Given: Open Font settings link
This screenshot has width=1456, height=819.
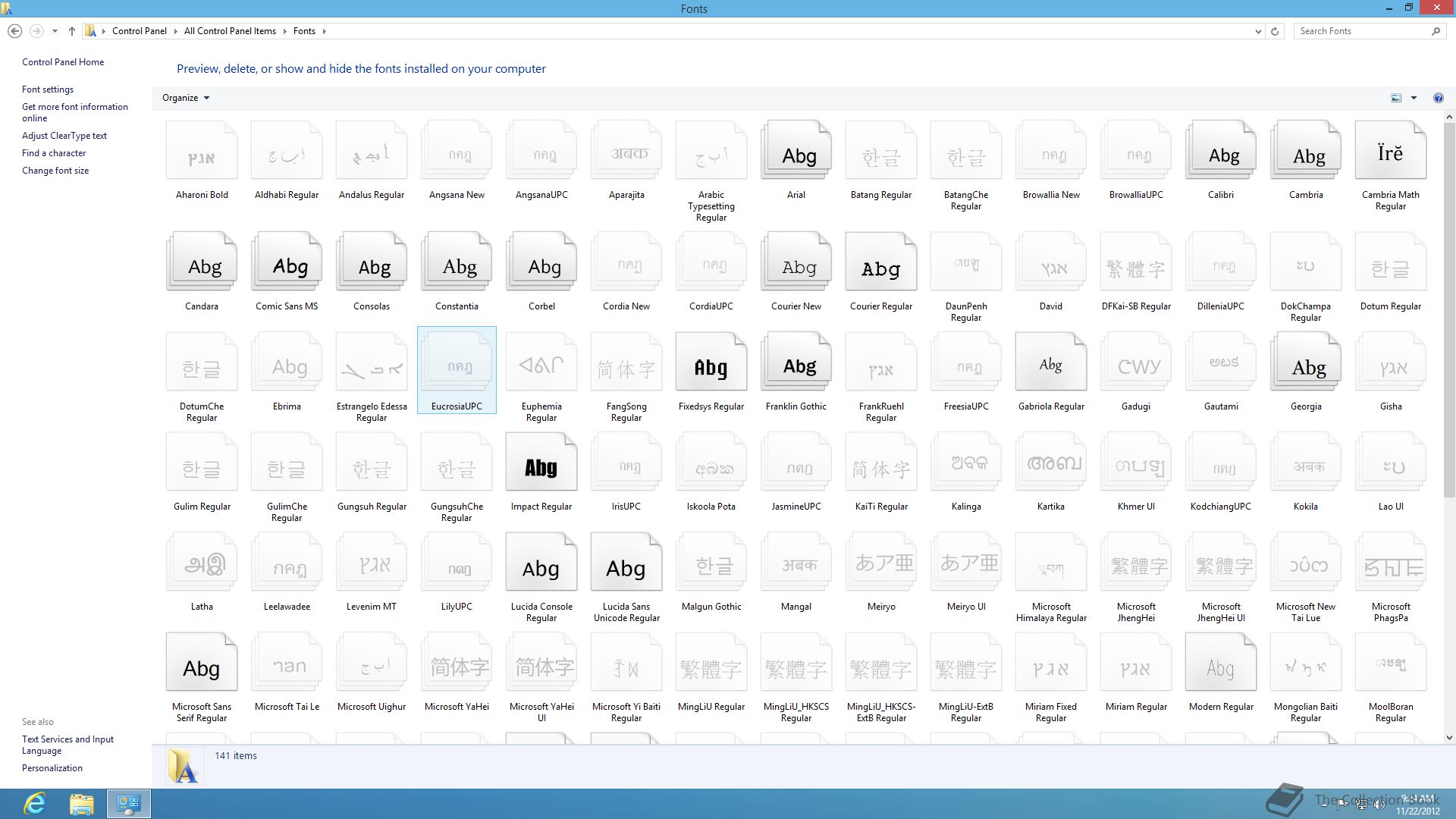Looking at the screenshot, I should point(48,89).
